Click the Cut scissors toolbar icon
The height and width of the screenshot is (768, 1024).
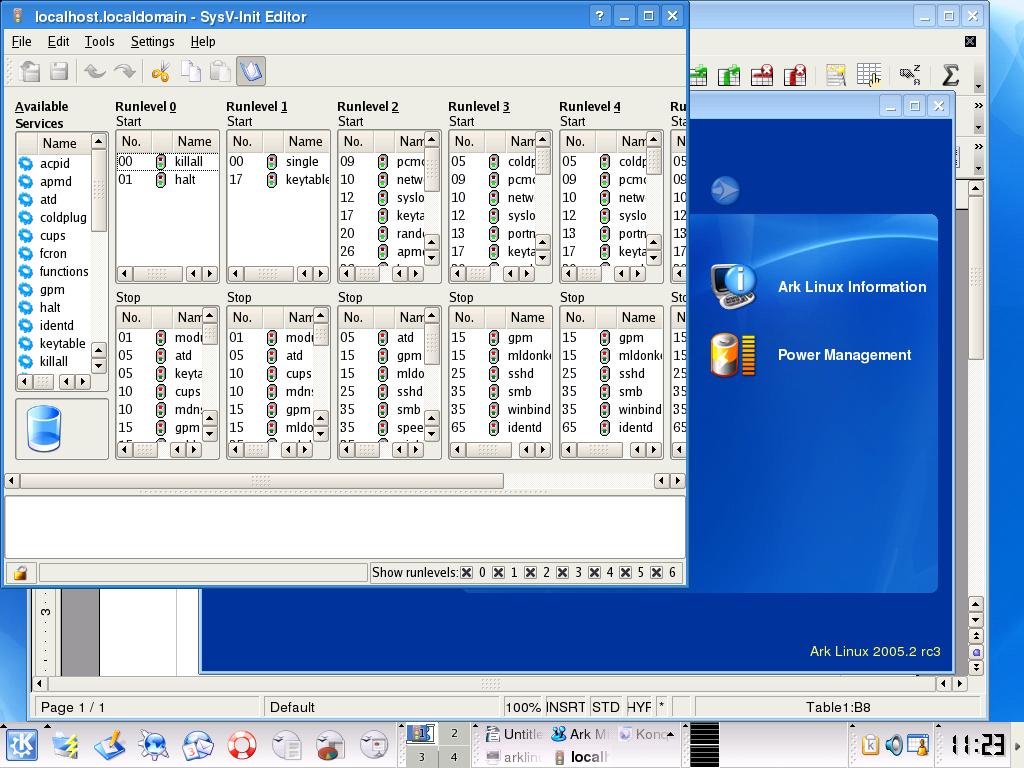click(x=160, y=71)
